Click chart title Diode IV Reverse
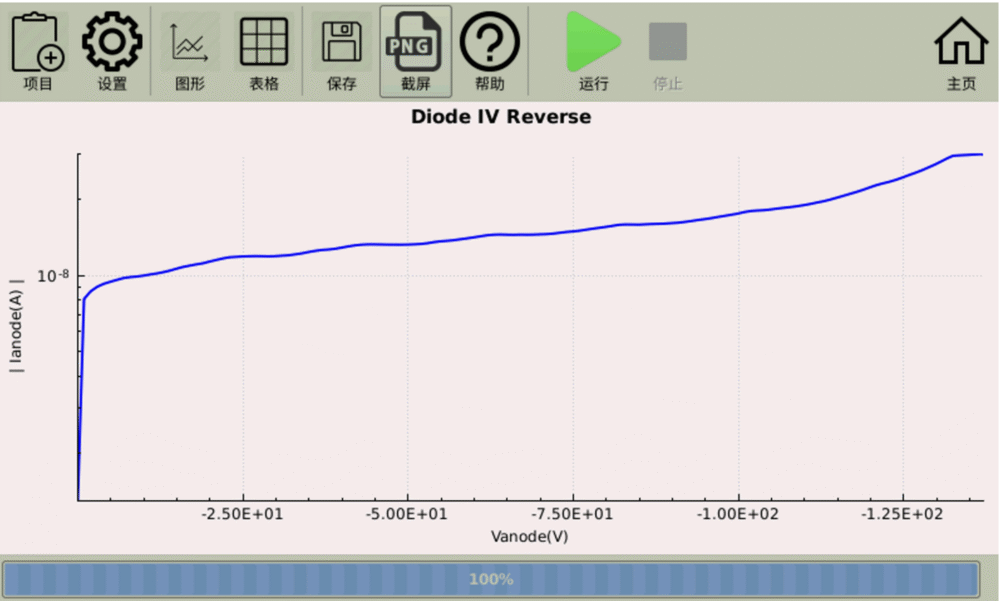 click(501, 117)
